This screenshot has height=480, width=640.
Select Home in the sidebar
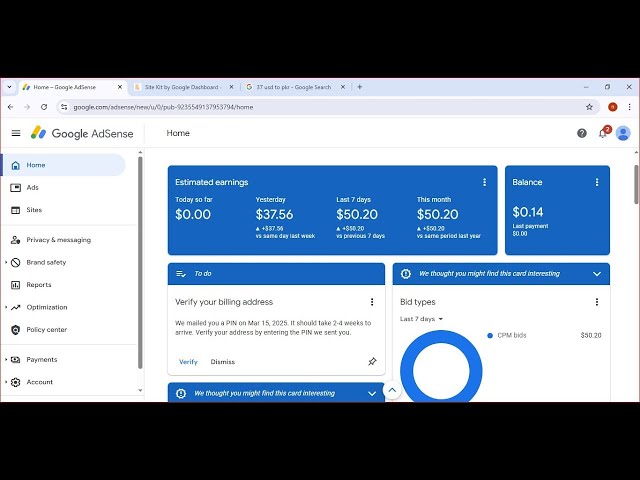[x=64, y=165]
